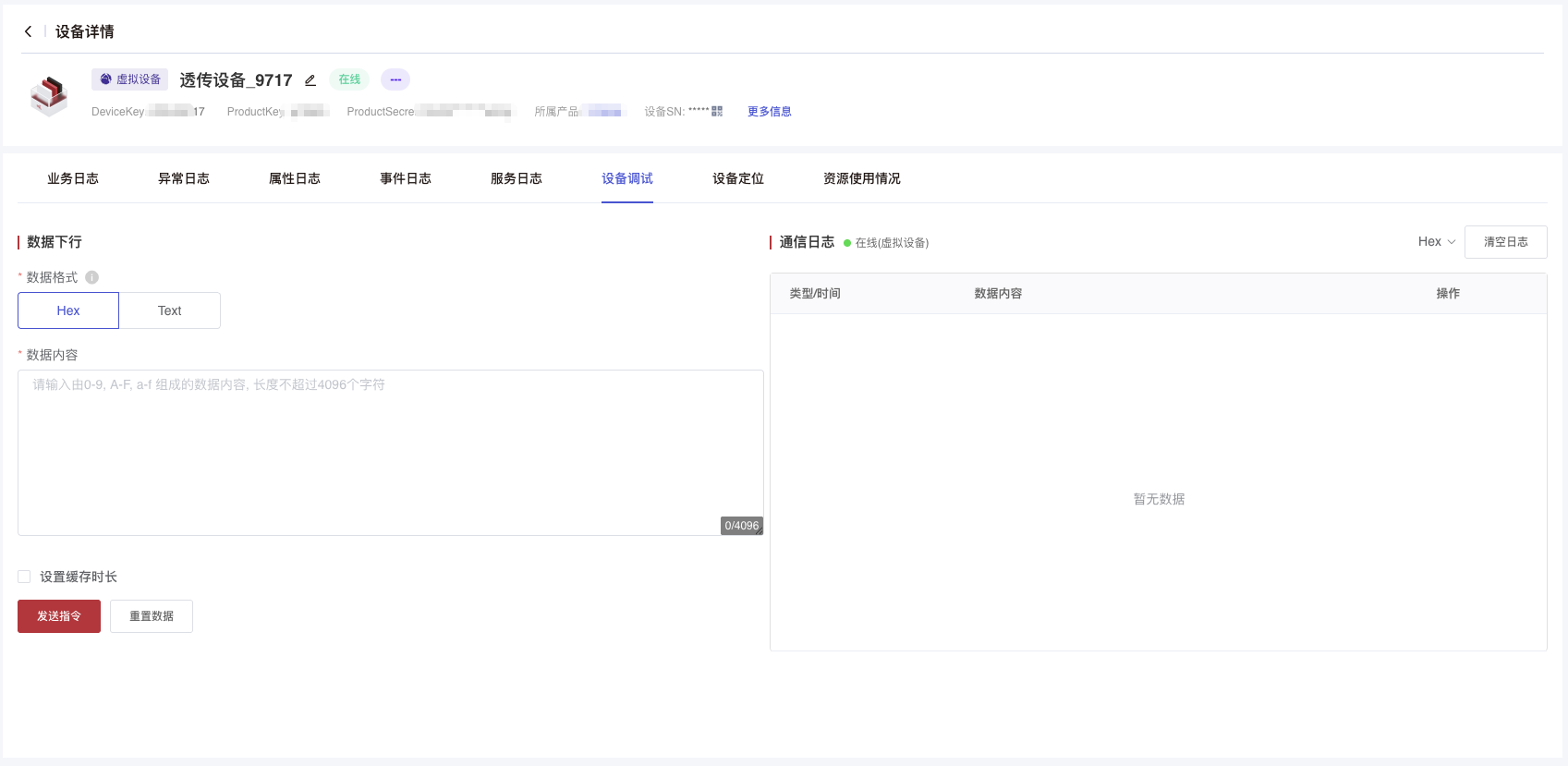Clear logs with the 清空日志 button
Image resolution: width=1568 pixels, height=766 pixels.
tap(1505, 242)
